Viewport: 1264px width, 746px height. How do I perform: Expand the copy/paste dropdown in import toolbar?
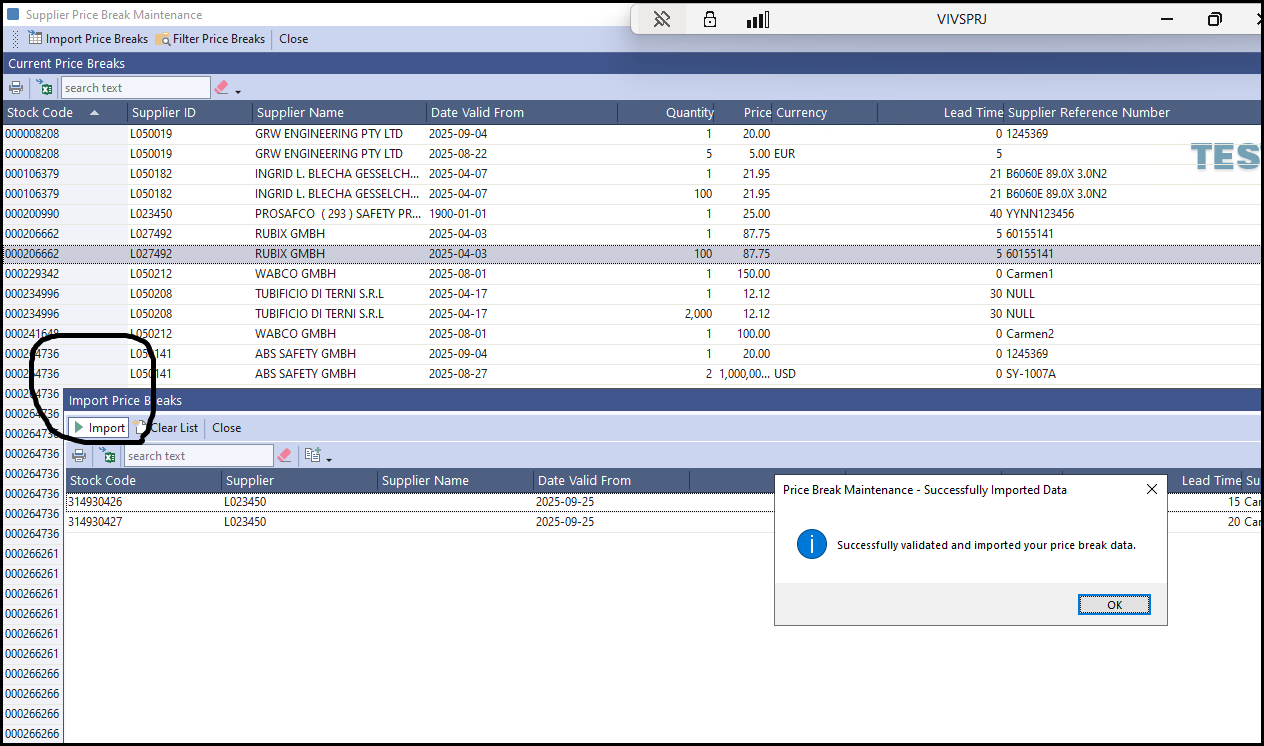pyautogui.click(x=318, y=456)
